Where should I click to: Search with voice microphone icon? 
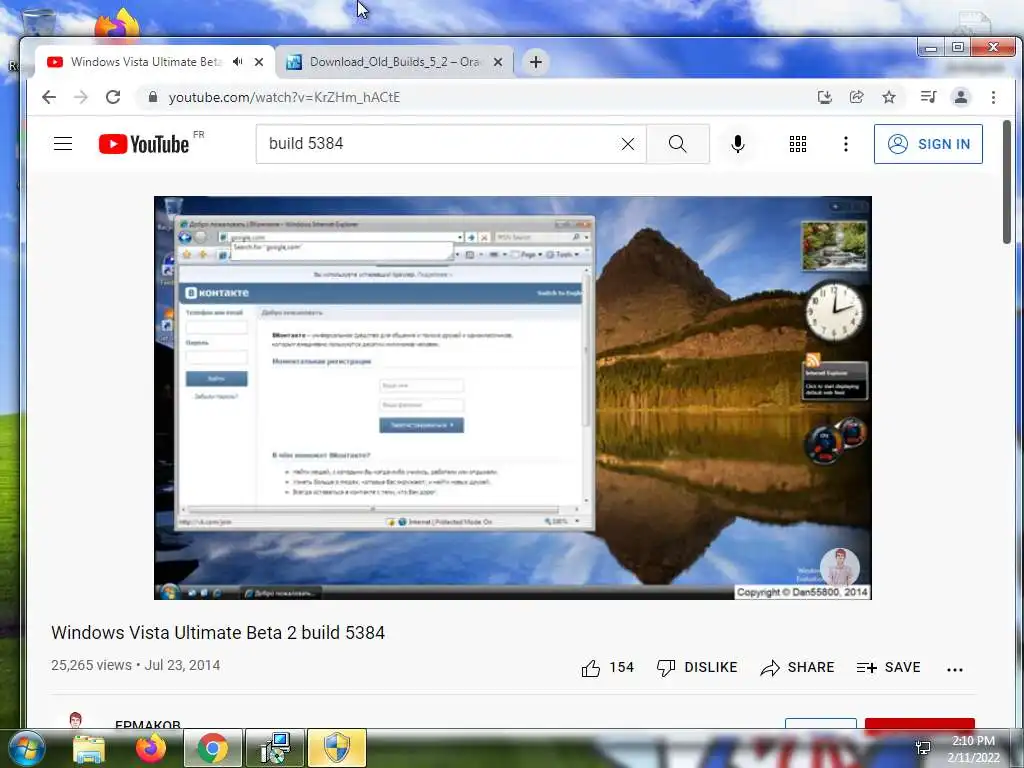(x=738, y=144)
